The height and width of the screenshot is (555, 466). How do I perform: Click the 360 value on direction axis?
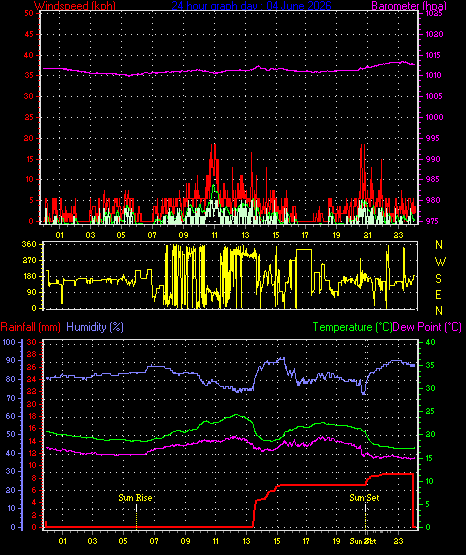[x=29, y=245]
